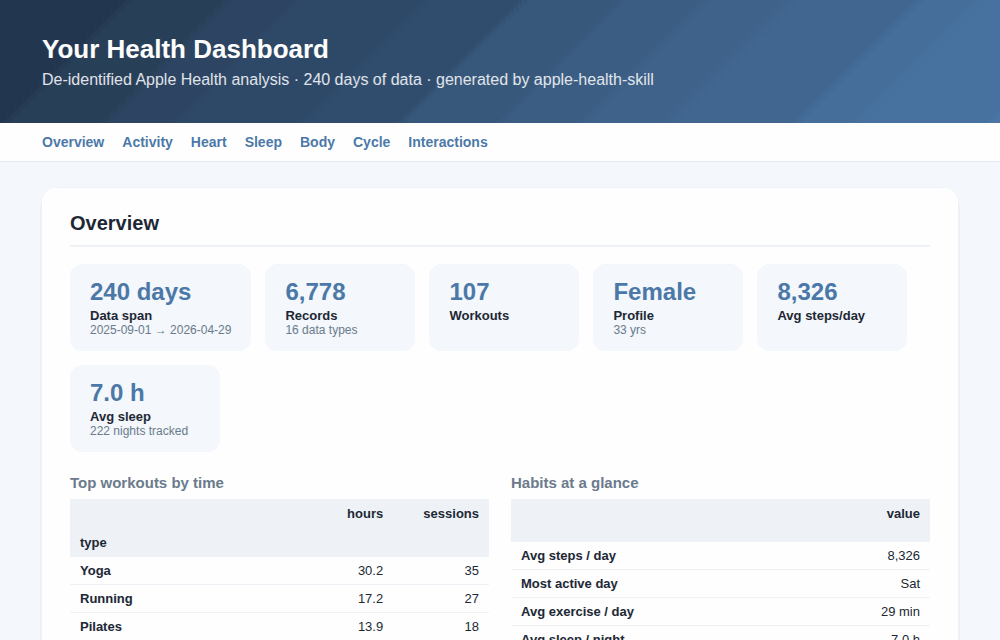Navigate to the Body section
This screenshot has height=640, width=1000.
317,142
